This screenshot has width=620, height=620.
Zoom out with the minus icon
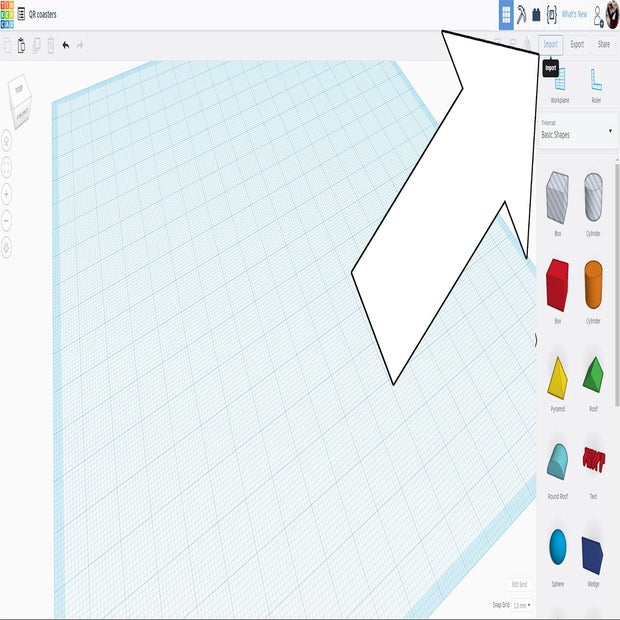tap(7, 219)
